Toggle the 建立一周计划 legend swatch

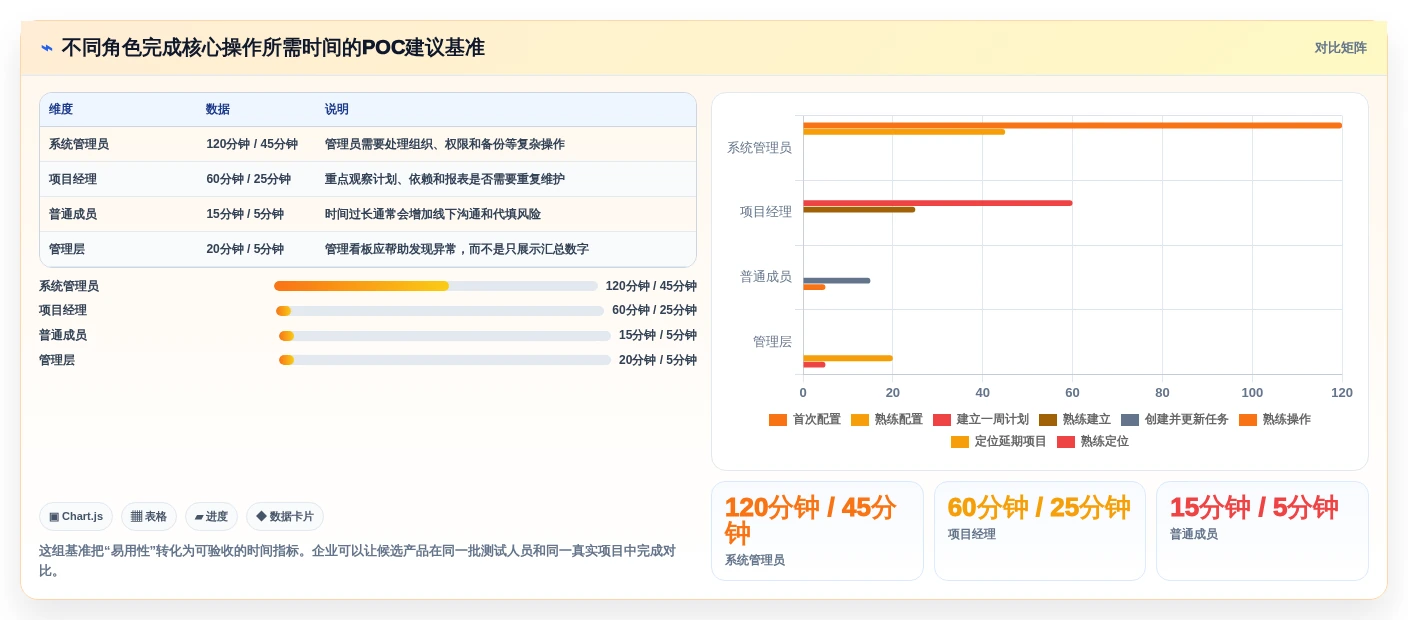click(942, 420)
